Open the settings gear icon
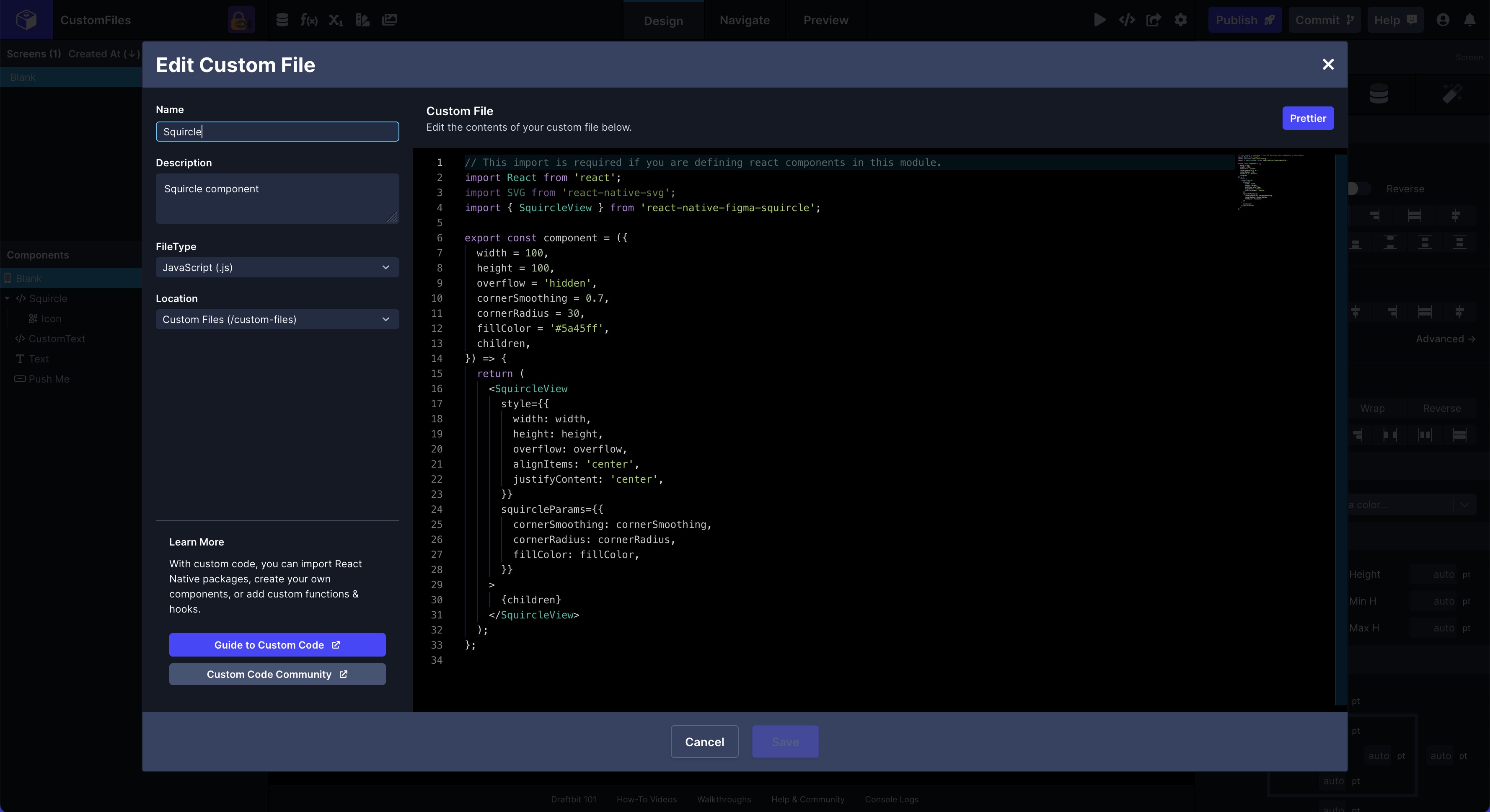The image size is (1490, 812). click(1180, 20)
